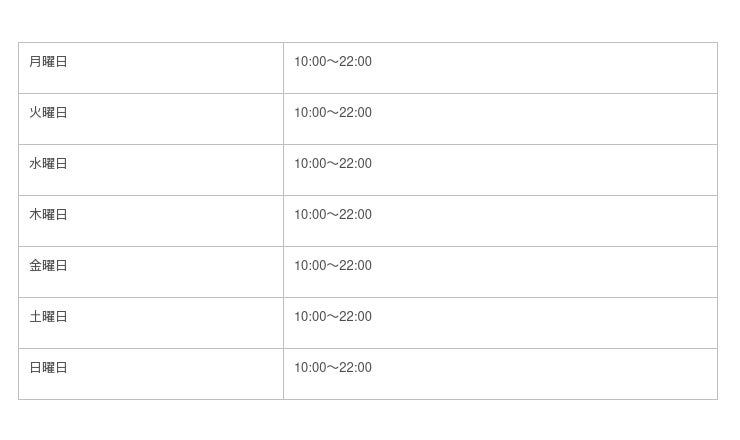The image size is (740, 440).
Task: Click empty area of 木曜日 hours cell
Action: [543, 221]
